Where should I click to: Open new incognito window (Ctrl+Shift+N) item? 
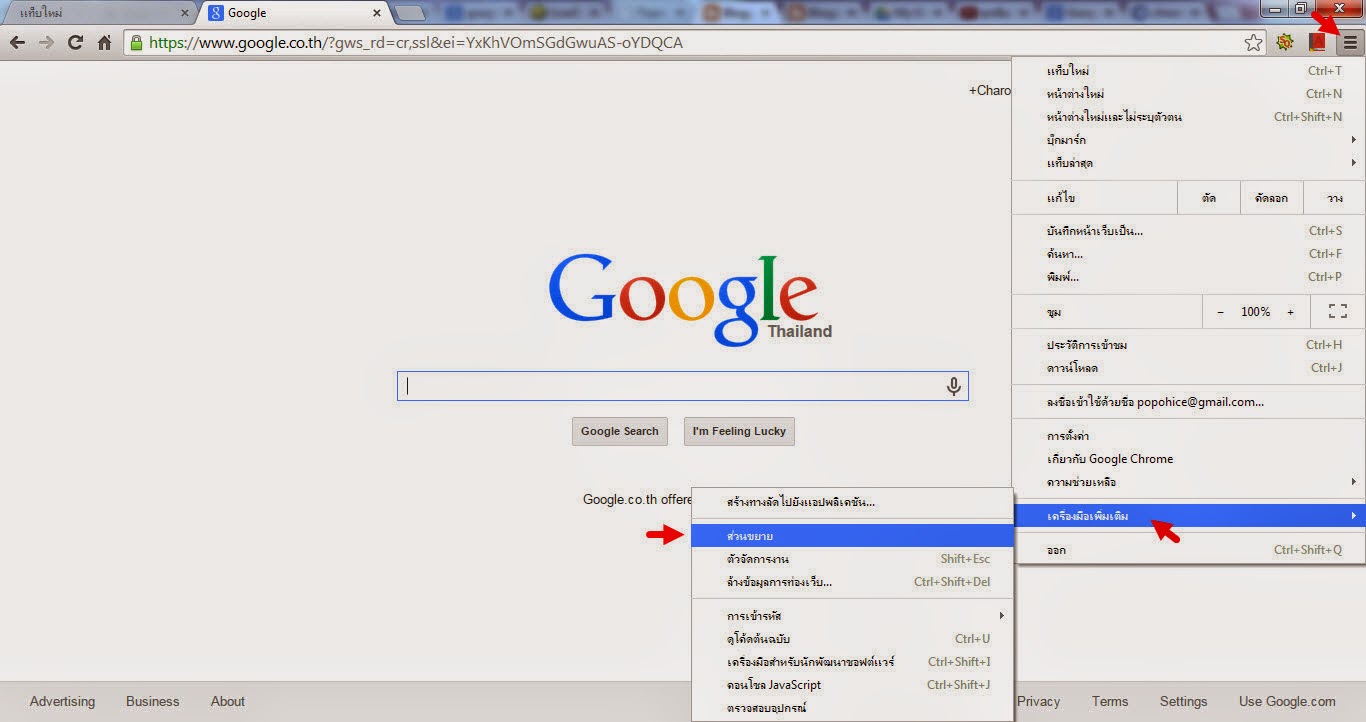tap(1188, 117)
